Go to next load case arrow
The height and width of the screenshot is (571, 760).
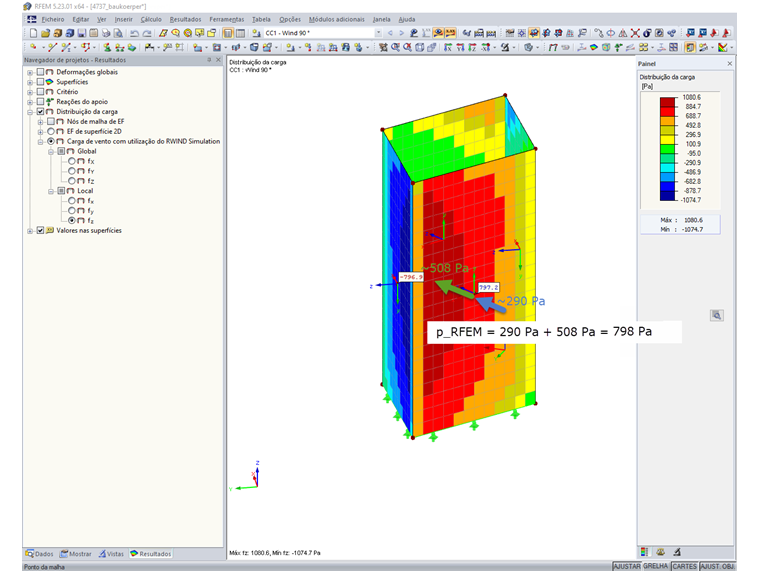point(401,33)
